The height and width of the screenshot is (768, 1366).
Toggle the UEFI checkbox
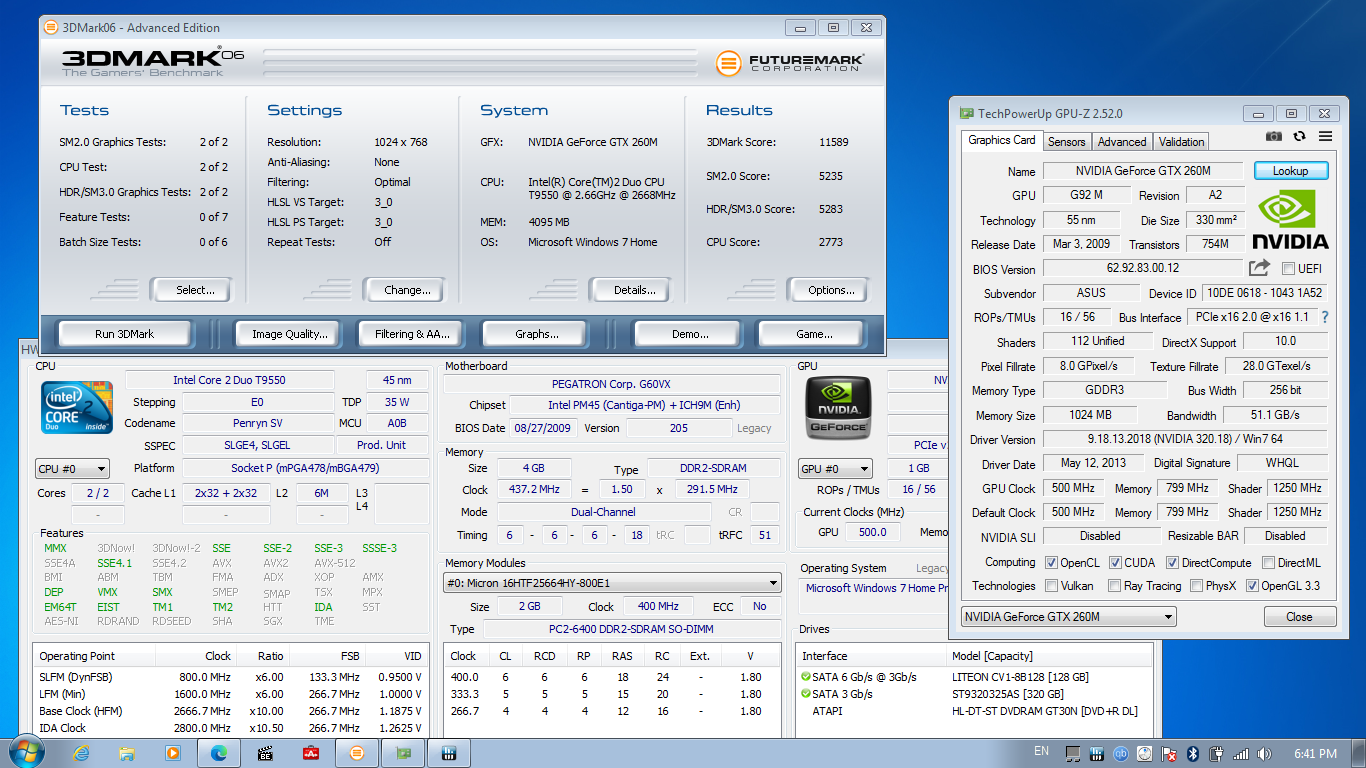point(1289,268)
